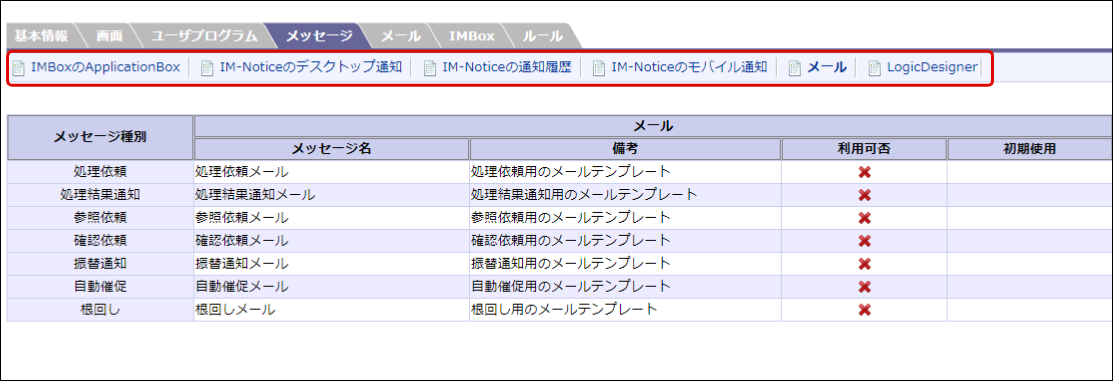Click the 確認依頼メール message name

[242, 241]
